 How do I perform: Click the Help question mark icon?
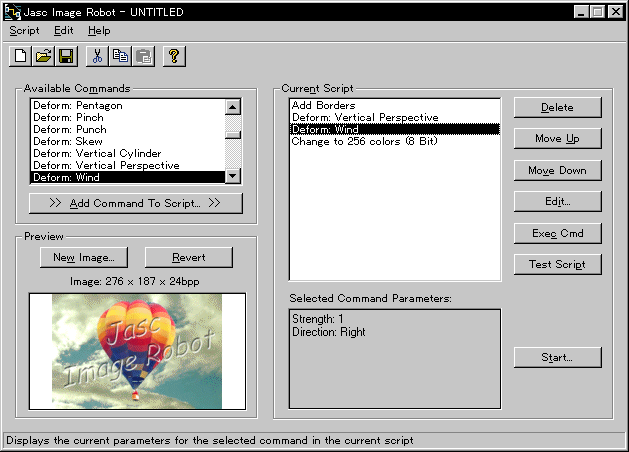pyautogui.click(x=174, y=56)
